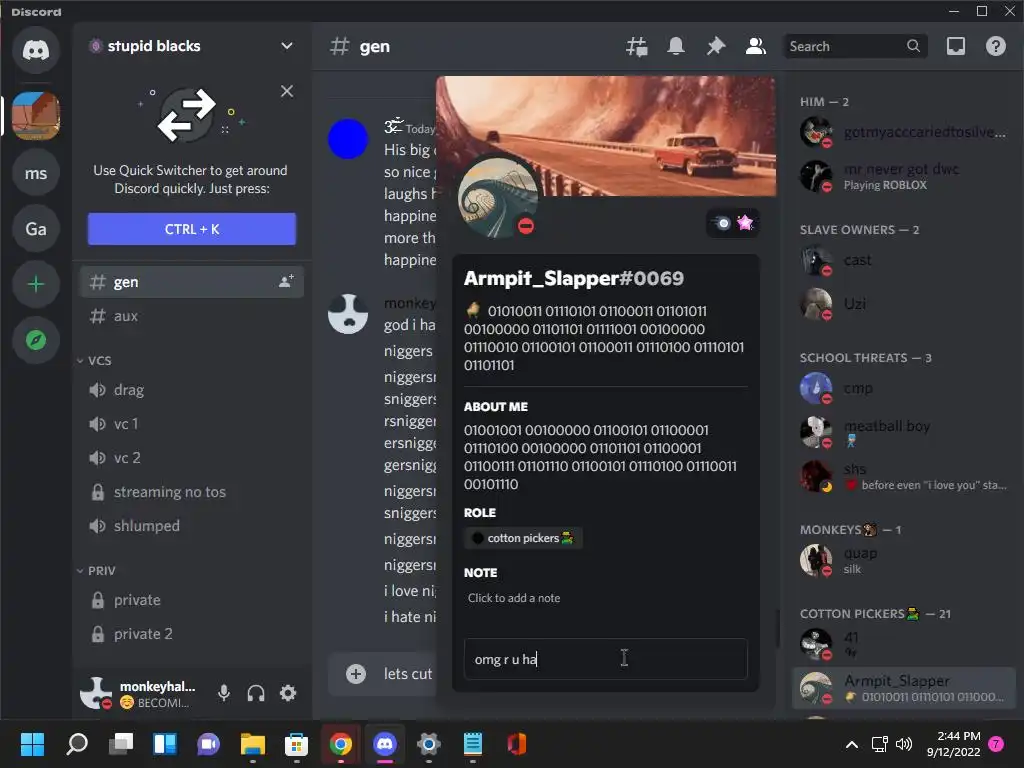This screenshot has width=1024, height=768.
Task: Click member 'cast' in member list
Action: click(904, 260)
